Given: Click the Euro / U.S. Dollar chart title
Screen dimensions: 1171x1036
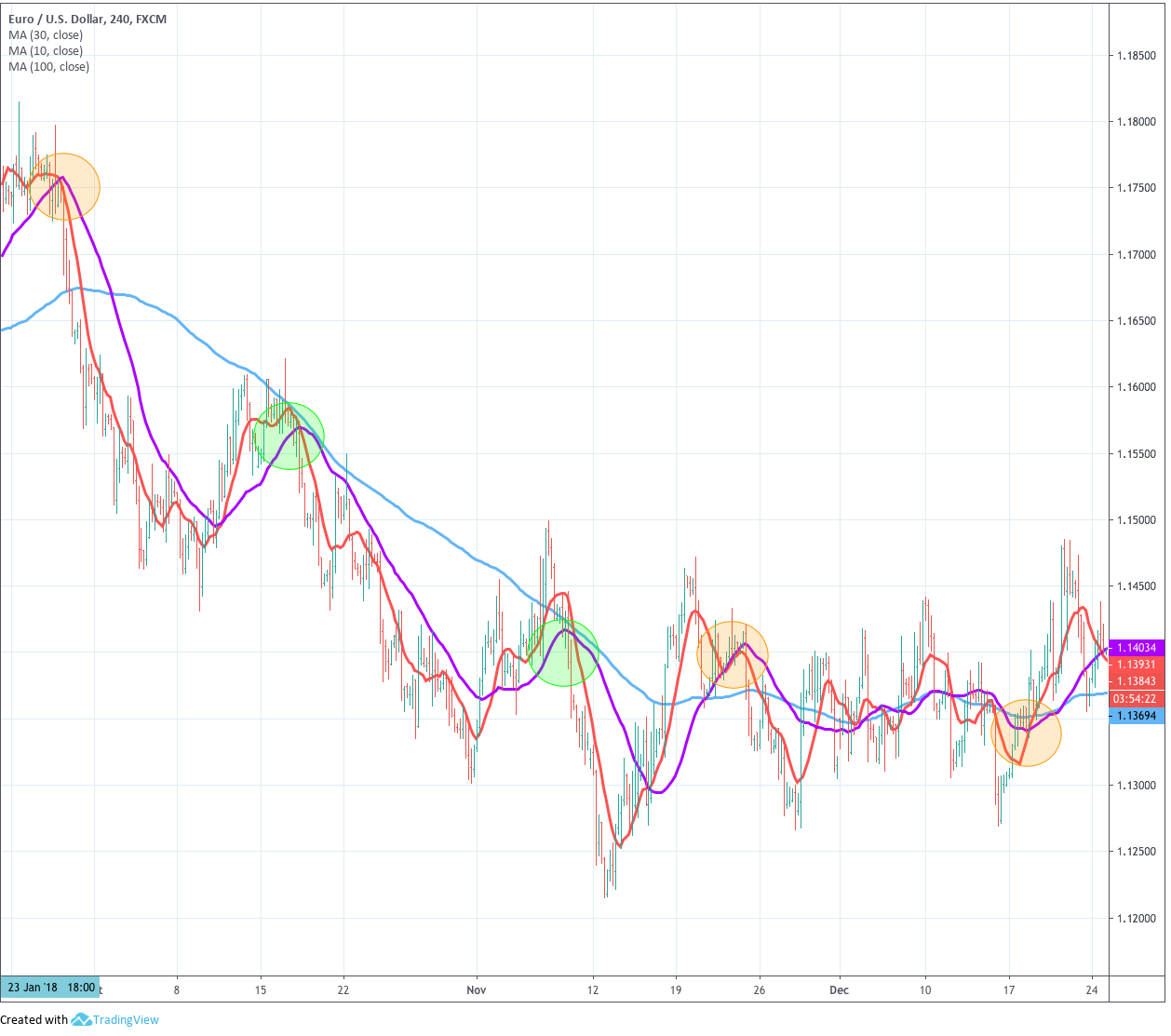Looking at the screenshot, I should (x=87, y=20).
